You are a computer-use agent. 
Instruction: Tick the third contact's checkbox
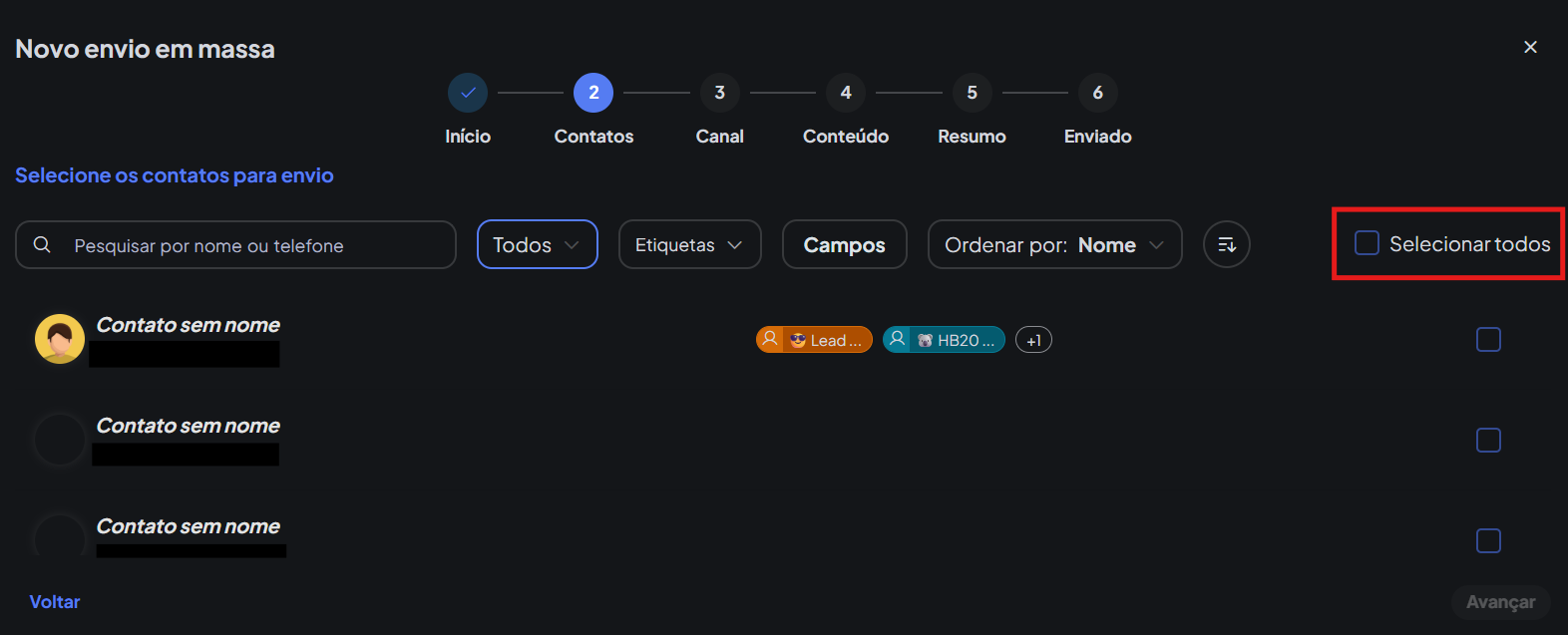pos(1488,540)
